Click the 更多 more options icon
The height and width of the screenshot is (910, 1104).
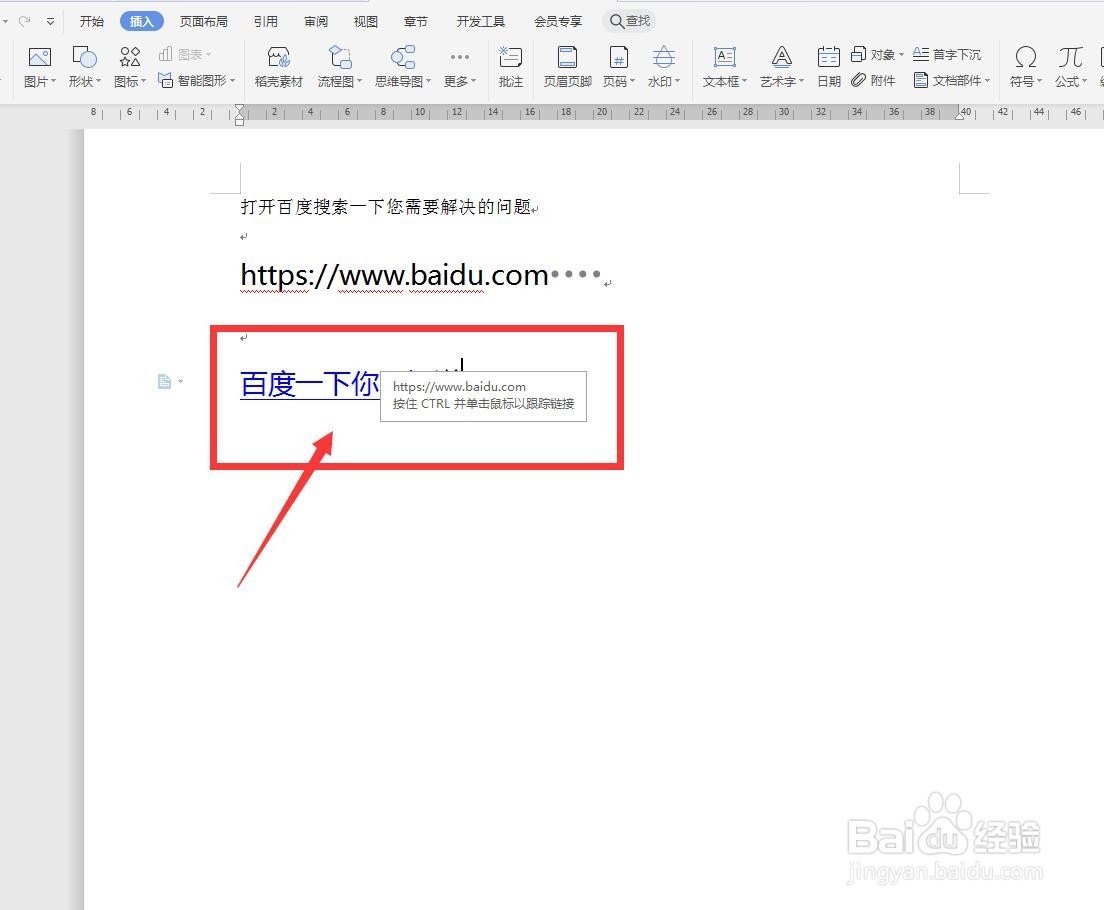pyautogui.click(x=460, y=57)
